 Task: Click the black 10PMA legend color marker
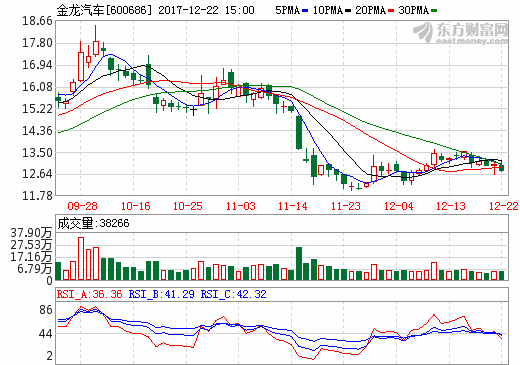[x=348, y=11]
